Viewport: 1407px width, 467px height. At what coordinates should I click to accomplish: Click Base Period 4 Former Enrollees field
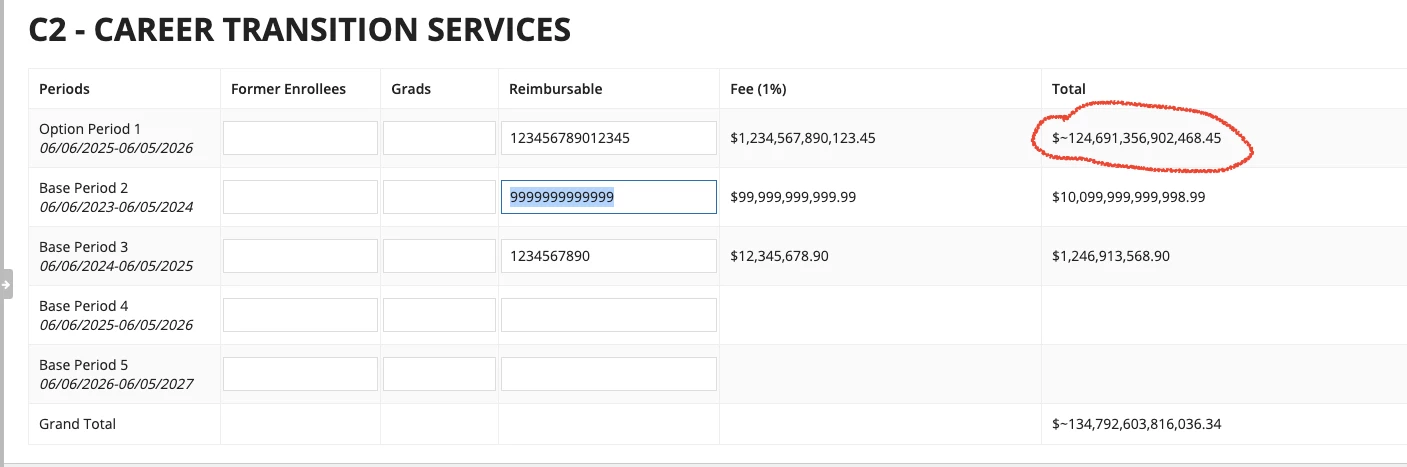point(300,315)
